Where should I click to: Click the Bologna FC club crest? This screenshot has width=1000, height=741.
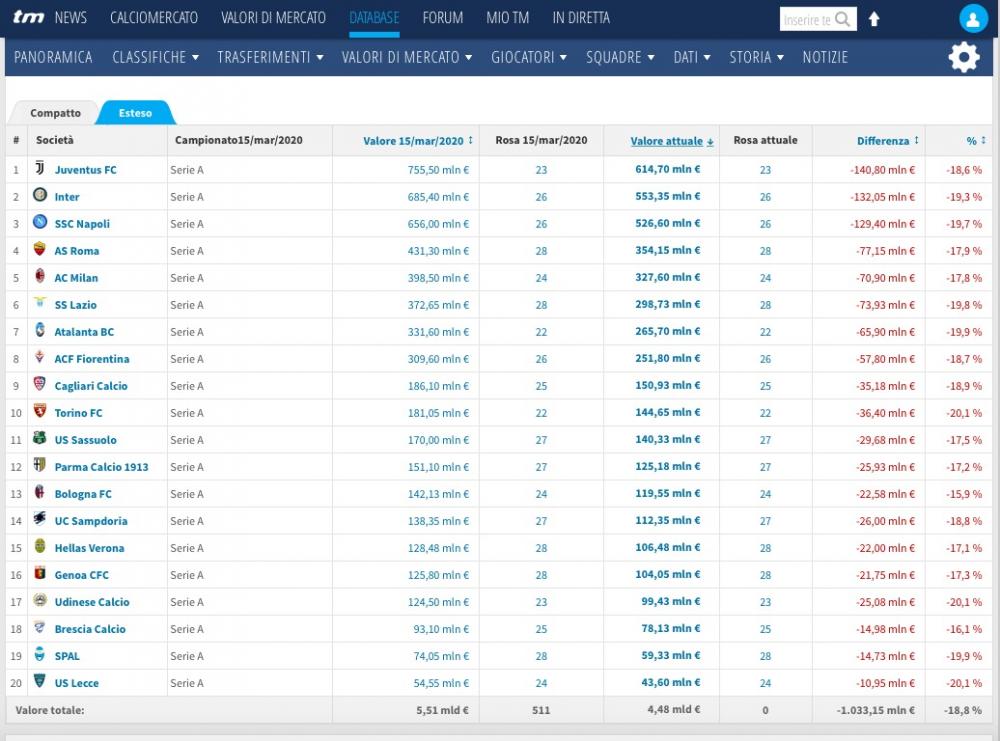(x=40, y=492)
